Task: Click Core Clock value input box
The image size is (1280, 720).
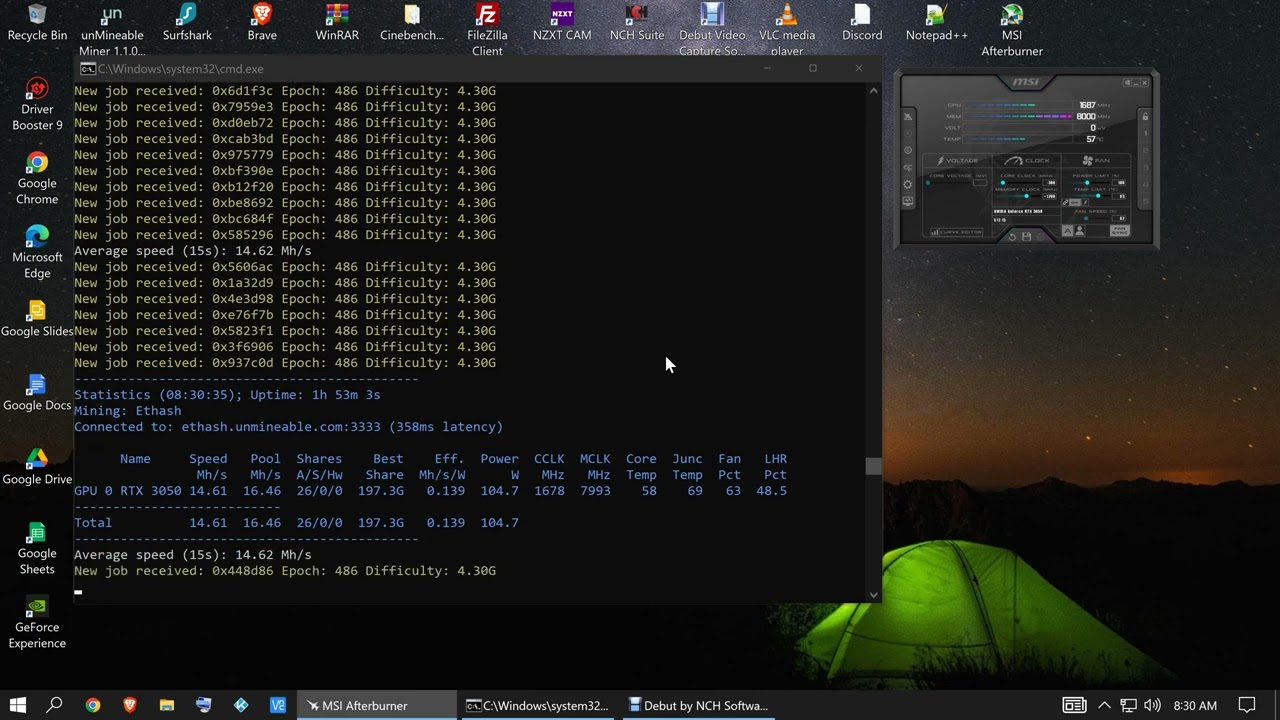Action: [1049, 183]
